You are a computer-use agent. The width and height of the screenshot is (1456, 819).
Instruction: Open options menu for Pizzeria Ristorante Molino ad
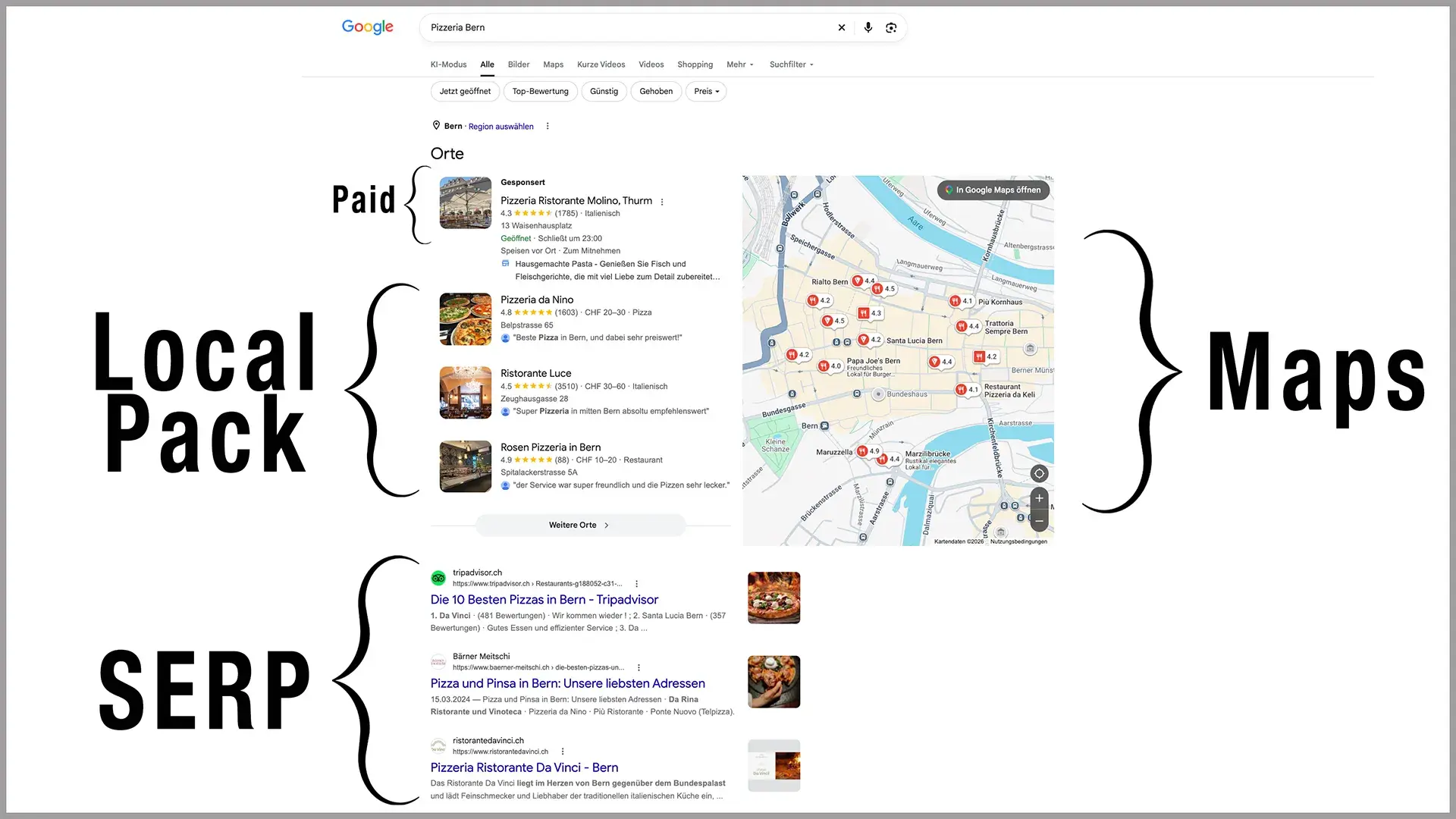click(662, 202)
